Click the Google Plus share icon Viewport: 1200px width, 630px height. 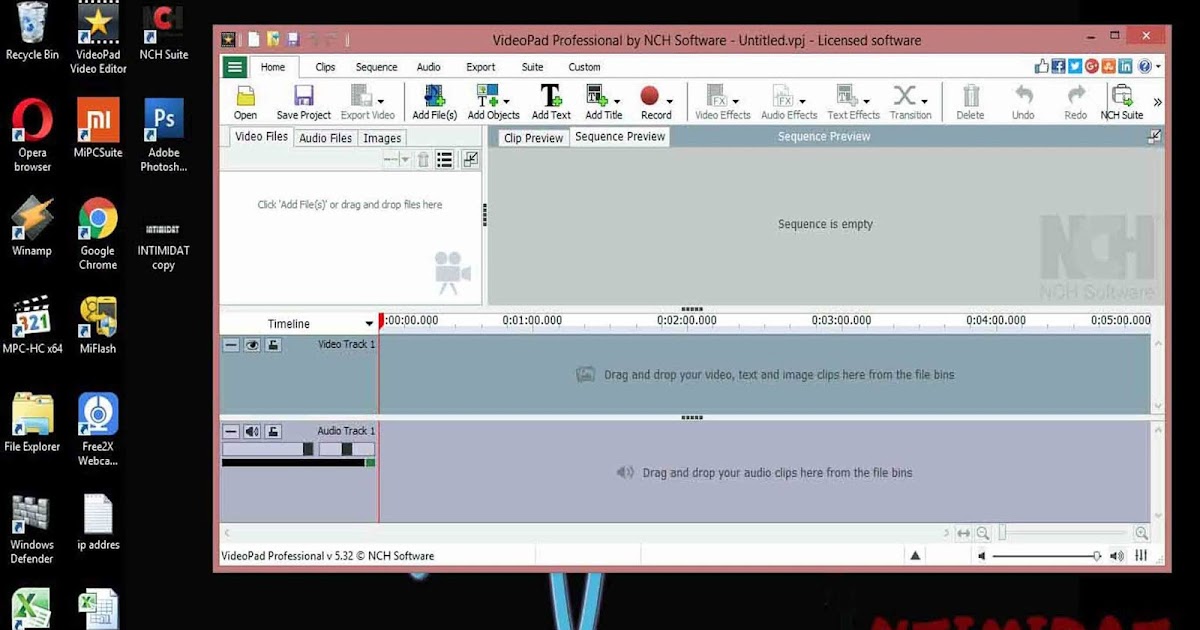coord(1092,66)
